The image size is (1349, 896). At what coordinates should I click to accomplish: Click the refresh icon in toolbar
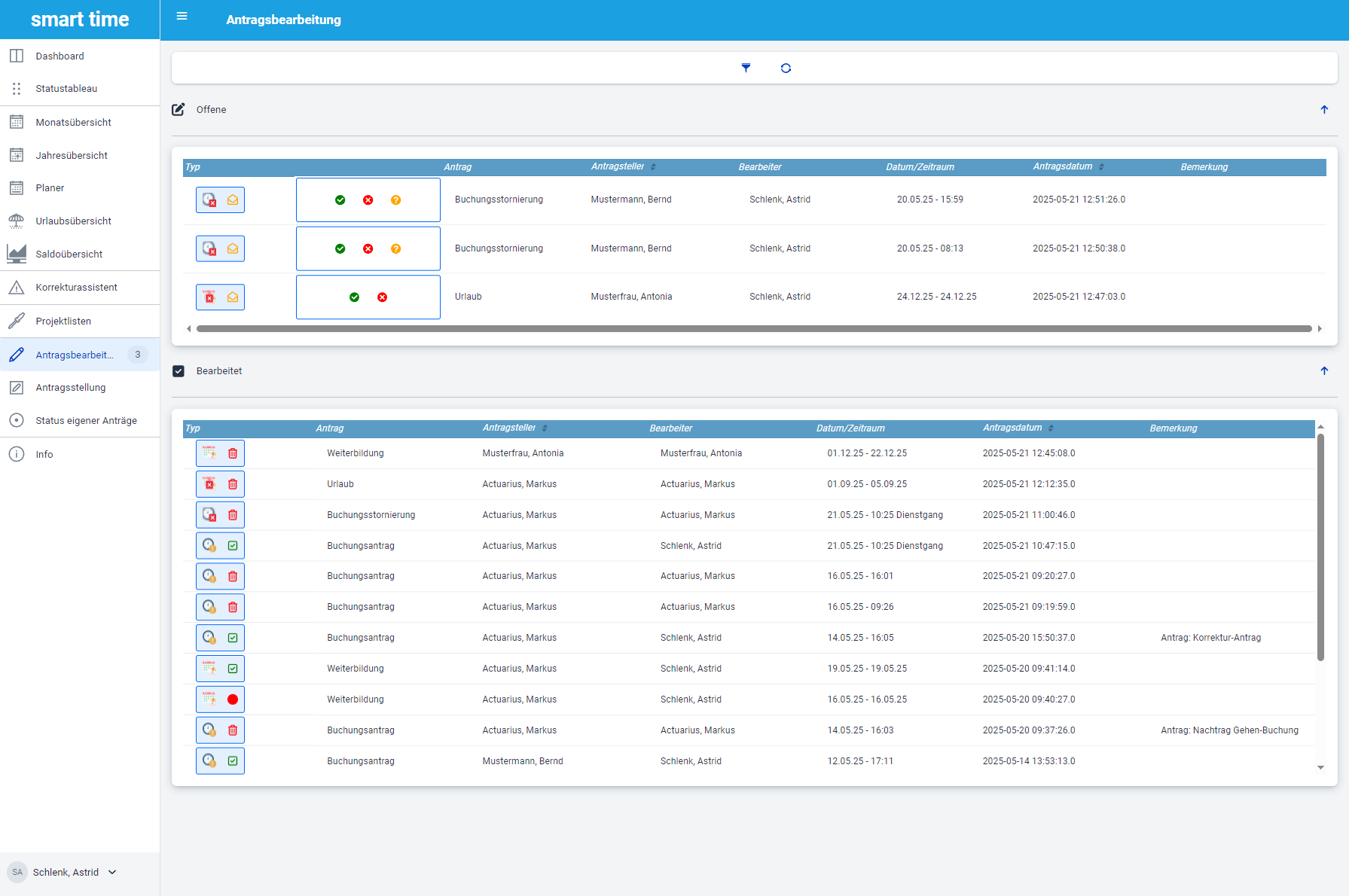786,68
